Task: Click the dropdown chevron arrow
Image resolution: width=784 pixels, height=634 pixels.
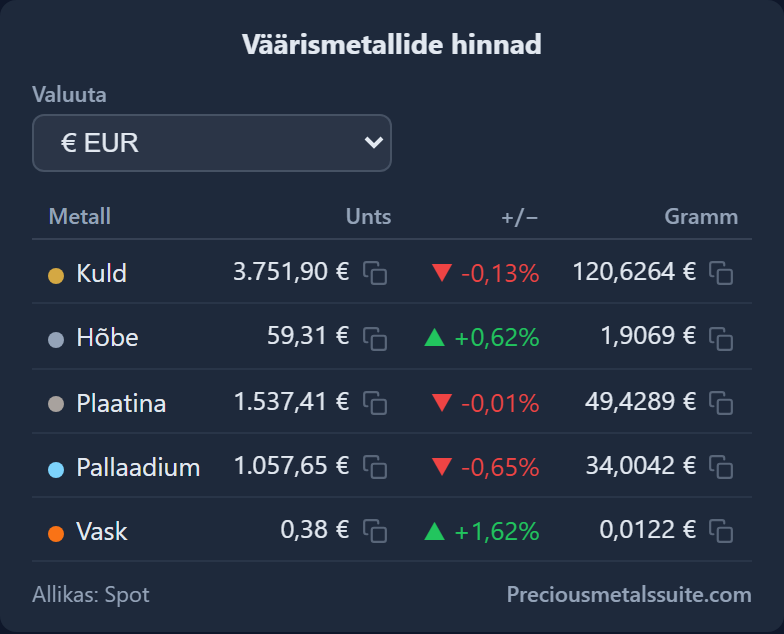Action: [x=374, y=143]
